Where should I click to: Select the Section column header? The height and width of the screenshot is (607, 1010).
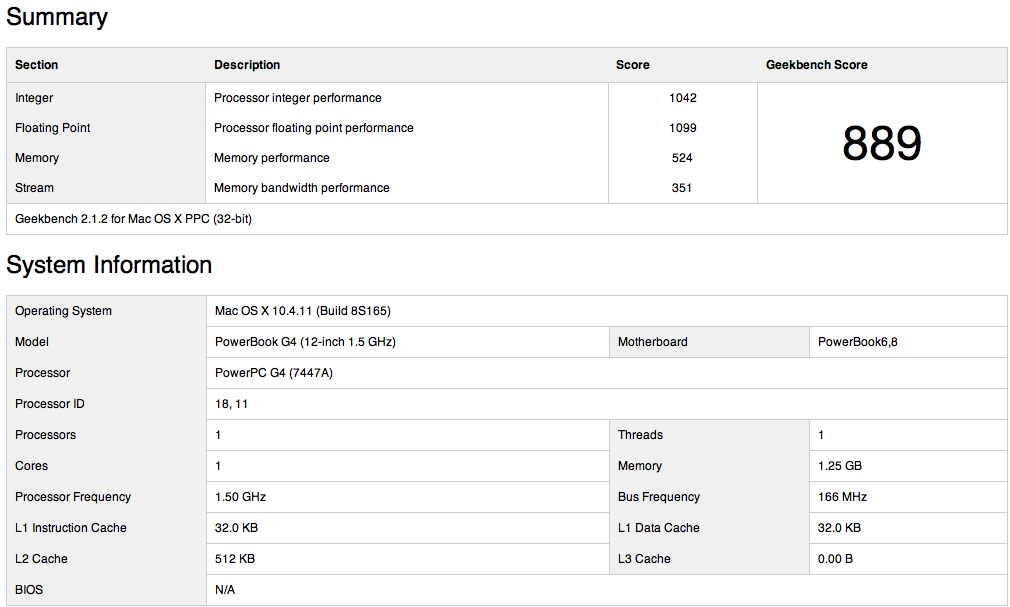(37, 64)
